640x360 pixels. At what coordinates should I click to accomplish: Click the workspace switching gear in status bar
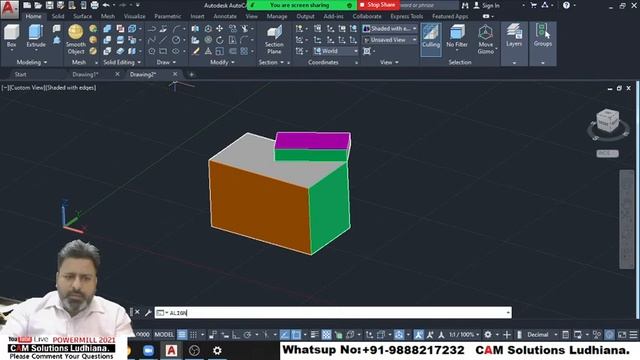pyautogui.click(x=488, y=335)
